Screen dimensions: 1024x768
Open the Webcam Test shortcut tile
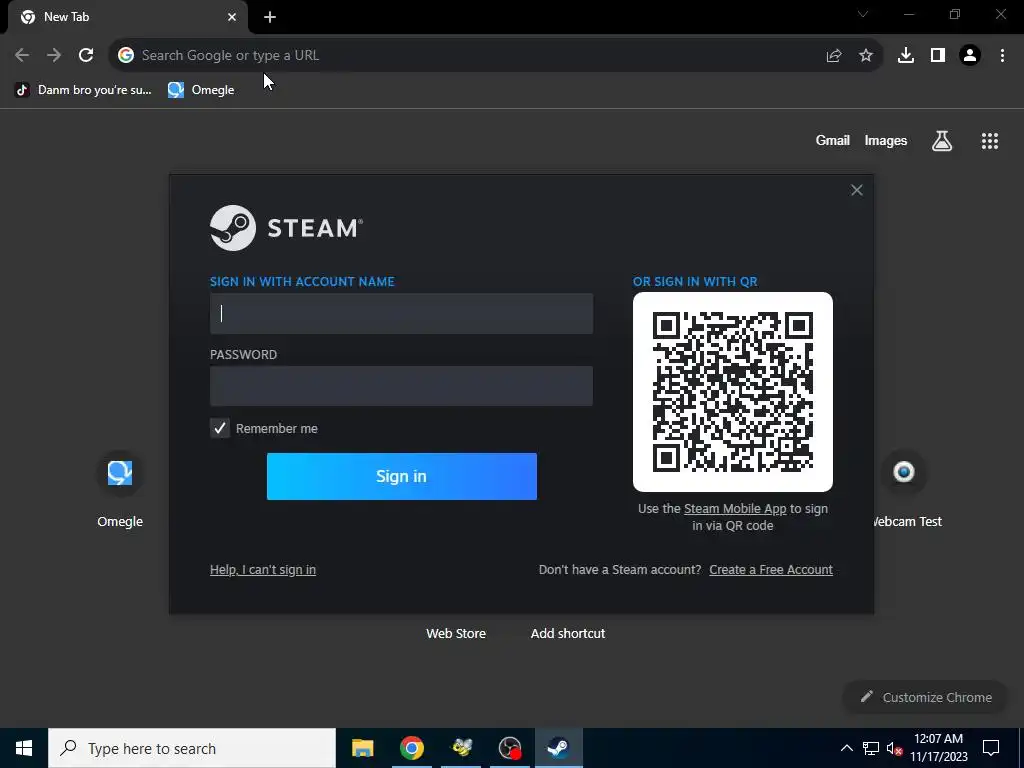[x=904, y=488]
